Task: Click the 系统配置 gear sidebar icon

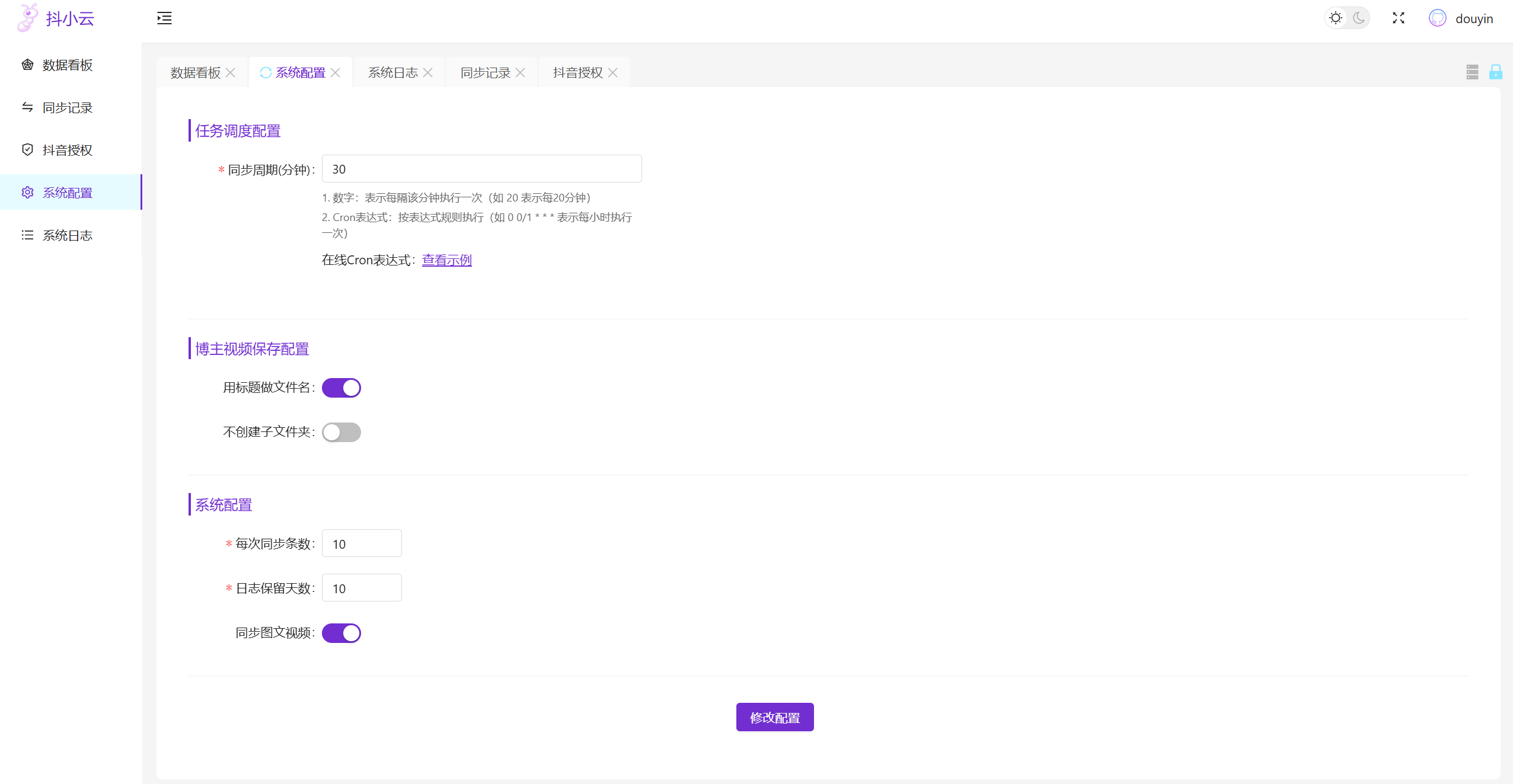Action: pyautogui.click(x=27, y=193)
